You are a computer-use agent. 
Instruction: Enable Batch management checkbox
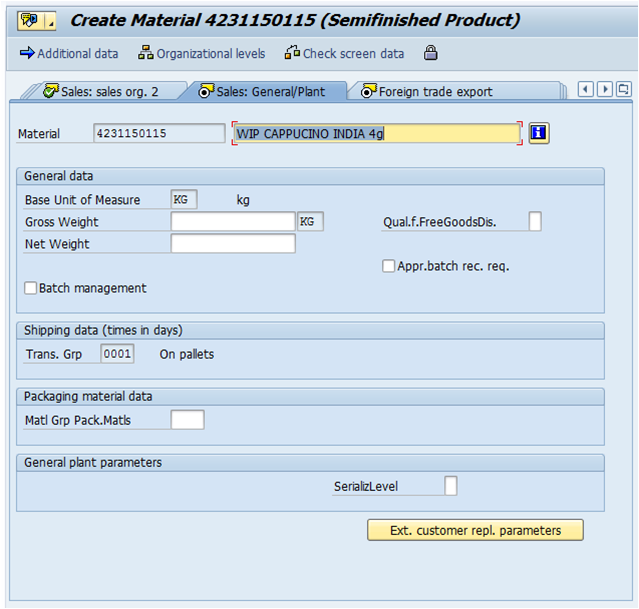pos(30,288)
